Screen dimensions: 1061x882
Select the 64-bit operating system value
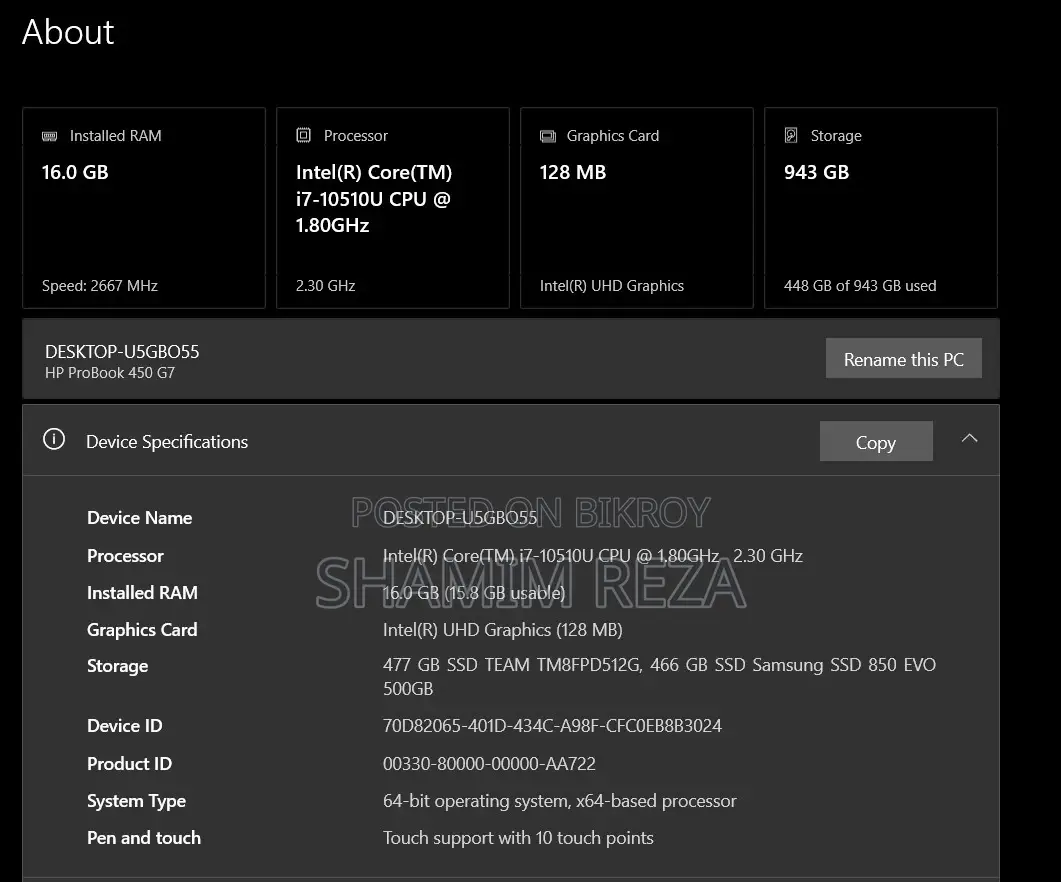click(x=560, y=801)
